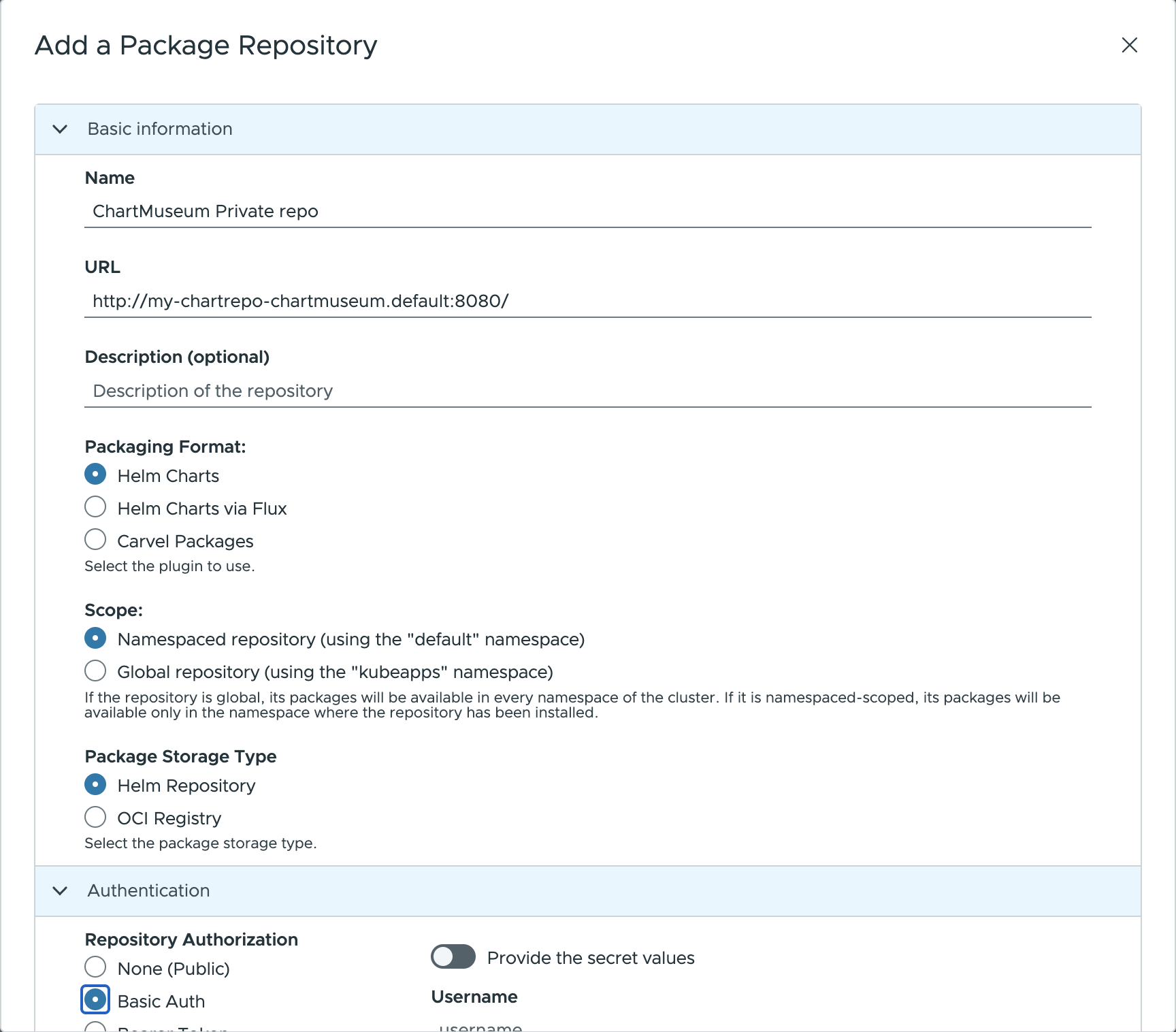
Task: Select None (Public) repository authorization
Action: pyautogui.click(x=95, y=967)
